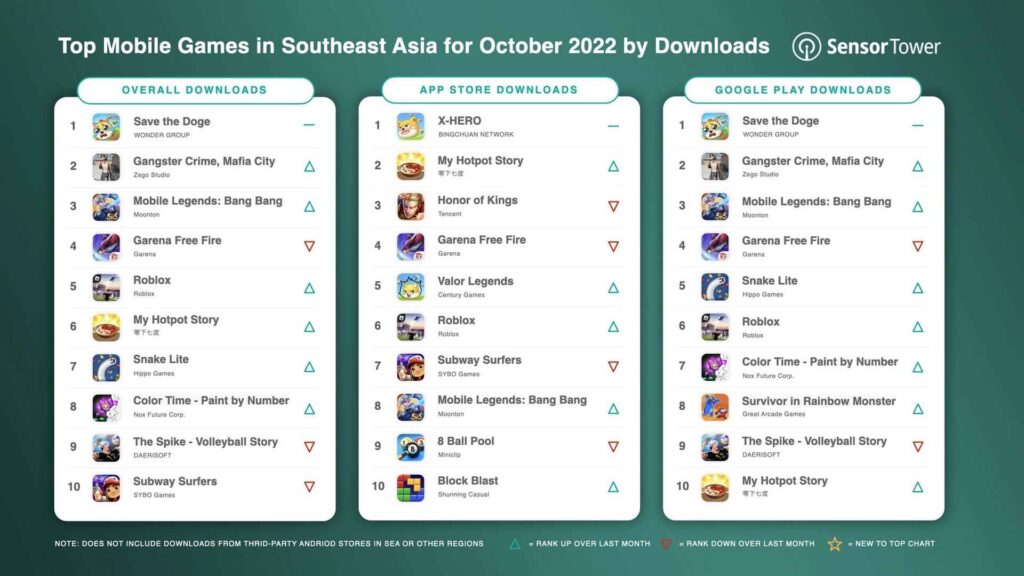This screenshot has width=1024, height=576.
Task: Click the main chart title heading
Action: click(413, 46)
